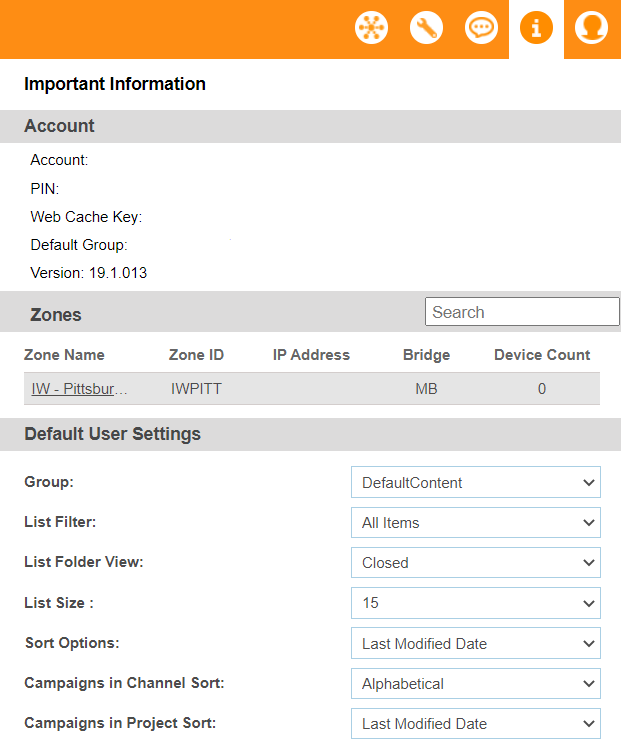Open the Campaigns in Project Sort dropdown
Viewport: 621px width, 746px height.
[x=476, y=724]
